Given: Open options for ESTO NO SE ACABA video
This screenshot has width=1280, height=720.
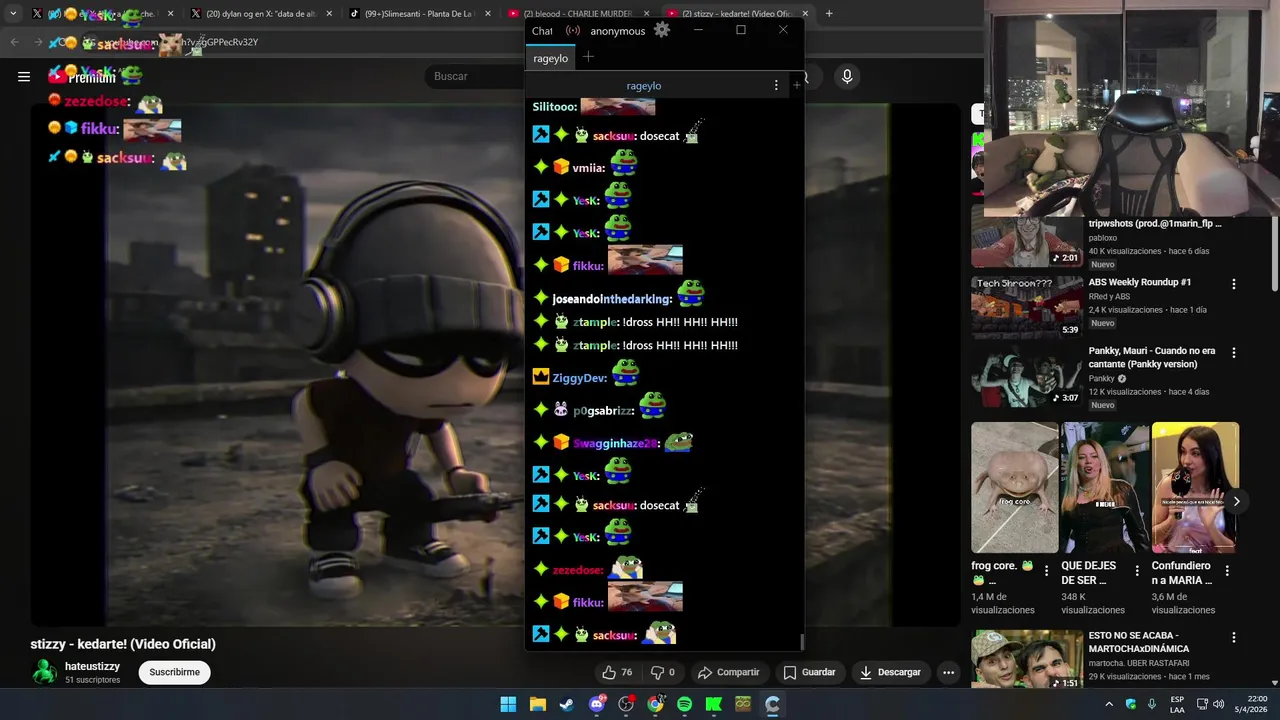Looking at the screenshot, I should [1233, 637].
